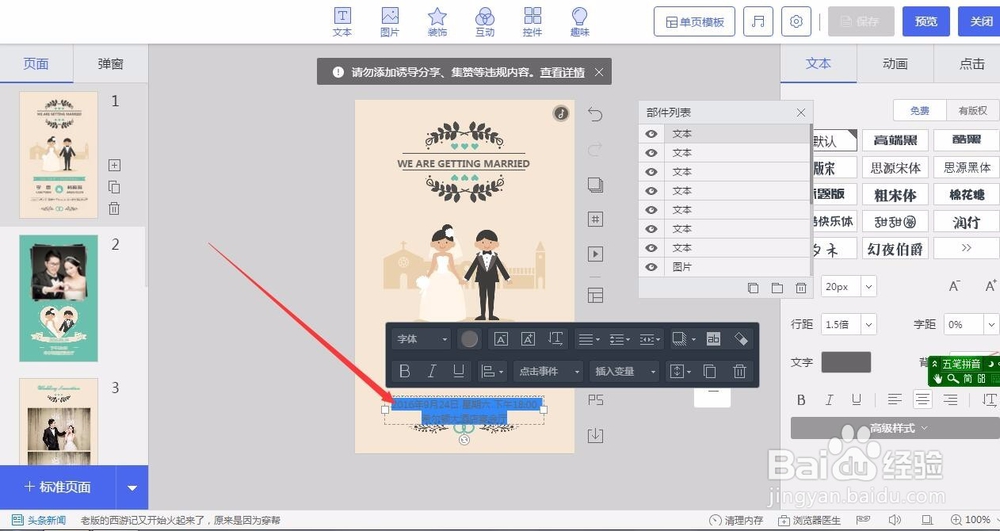The image size is (1000, 531).
Task: Open 单页模板 single-page templates
Action: (x=695, y=22)
